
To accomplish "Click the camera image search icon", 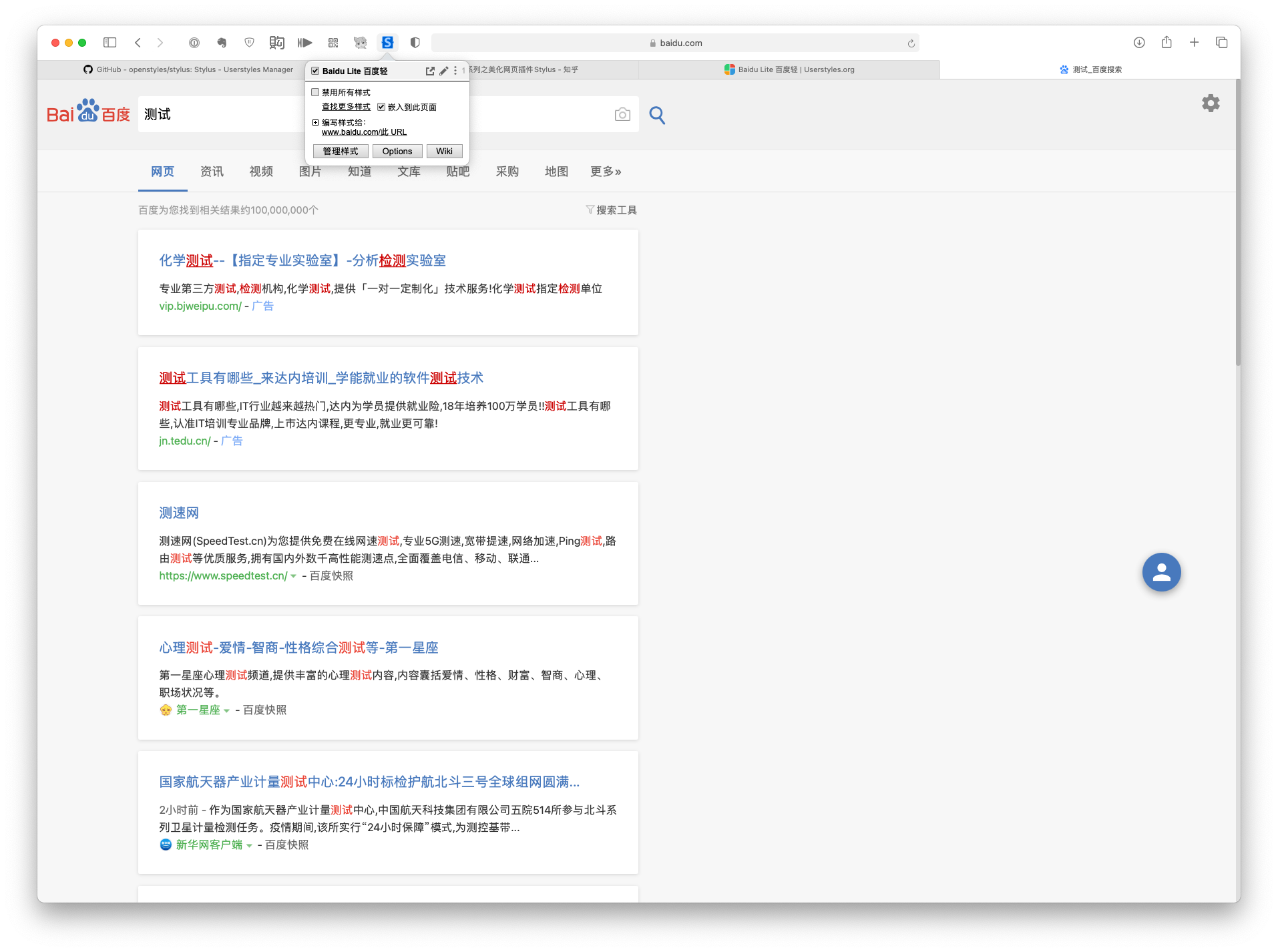I will tap(622, 115).
